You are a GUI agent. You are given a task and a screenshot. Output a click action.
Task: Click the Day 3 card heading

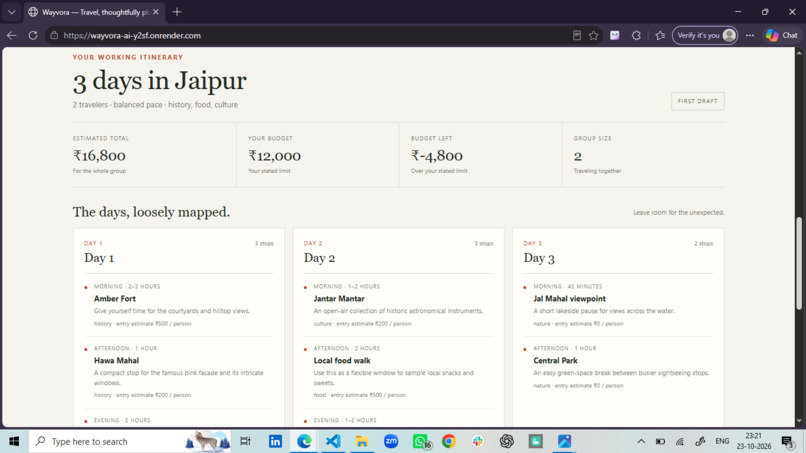pos(539,258)
